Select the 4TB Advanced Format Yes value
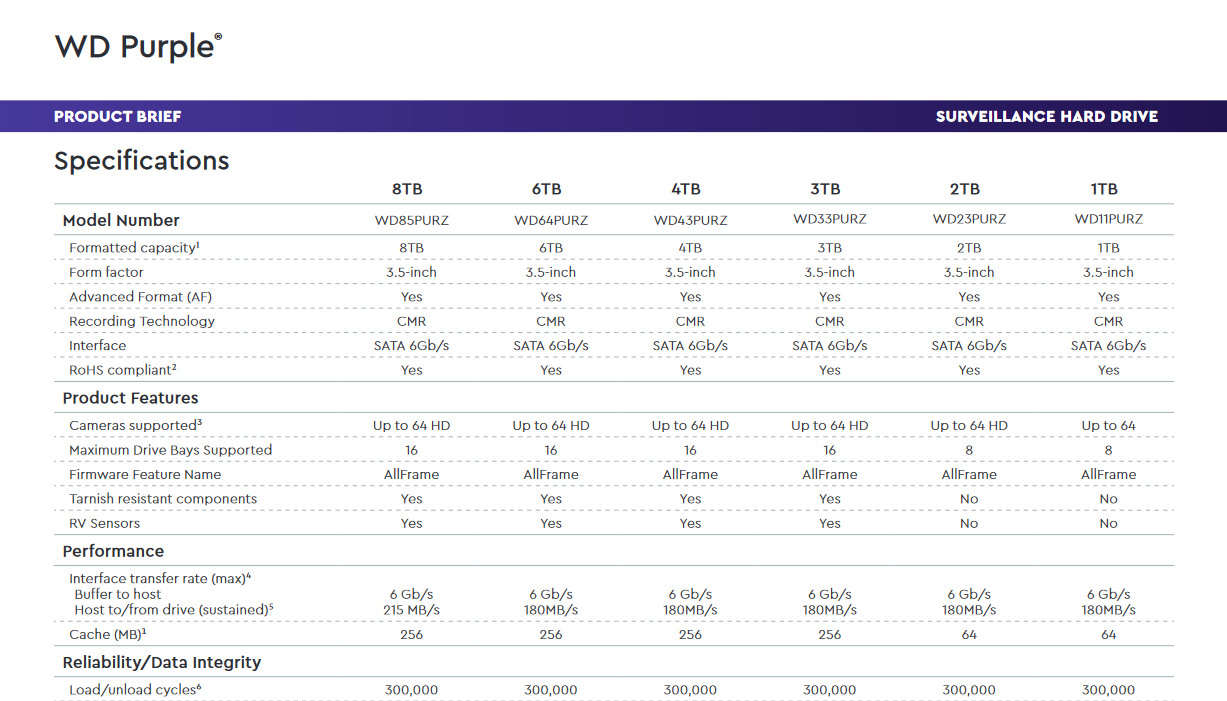Viewport: 1227px width, 701px height. pyautogui.click(x=690, y=297)
